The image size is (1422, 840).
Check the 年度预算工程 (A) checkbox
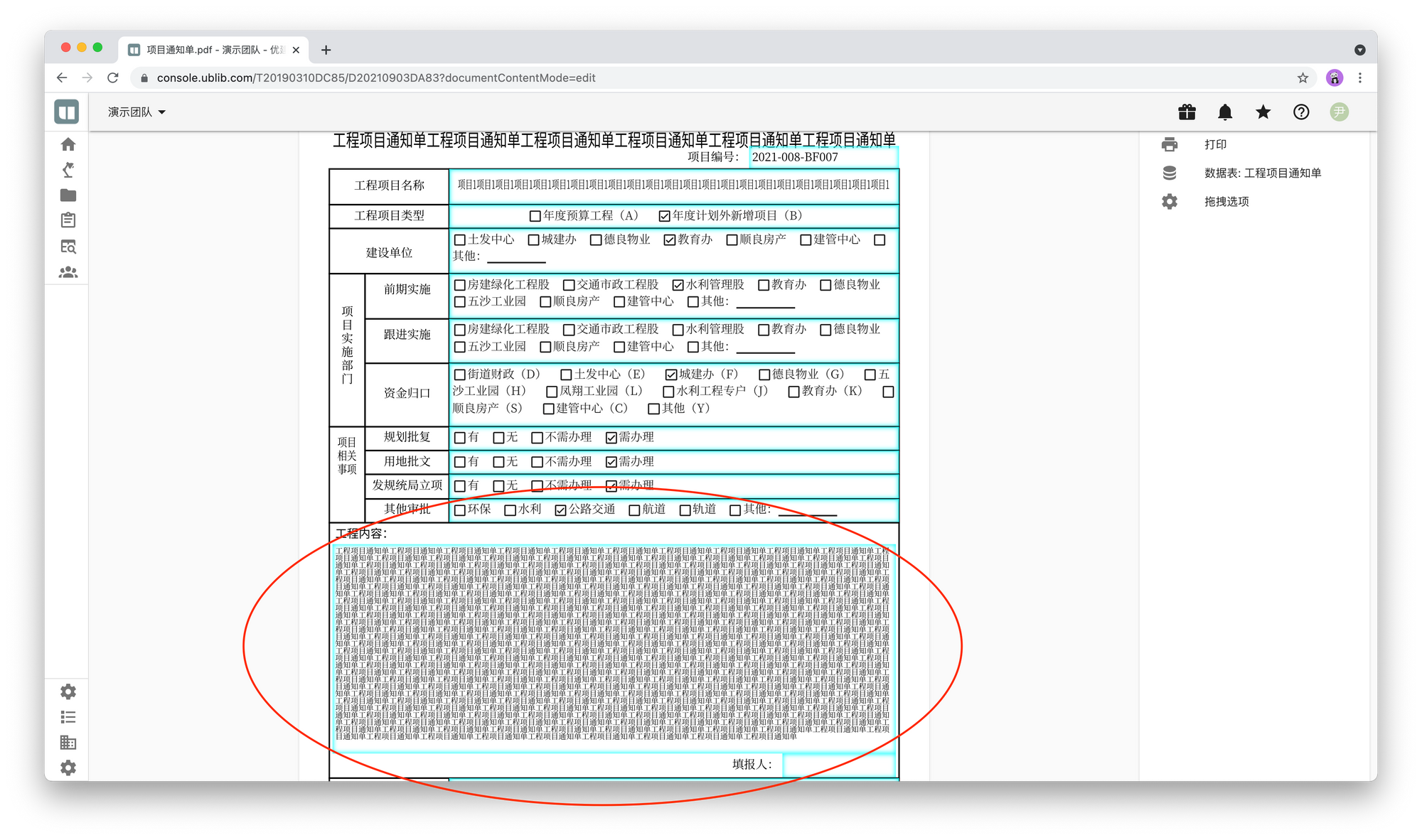pyautogui.click(x=535, y=216)
